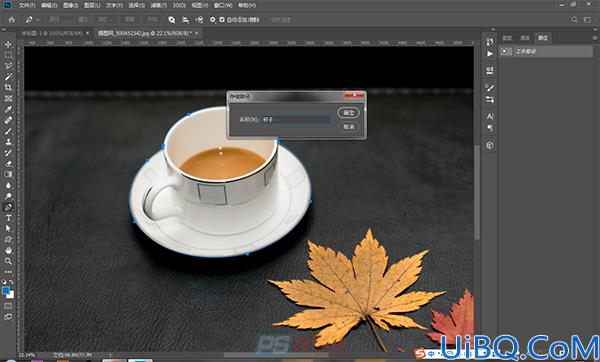Select the Dodge tool
The image size is (600, 362).
point(8,196)
